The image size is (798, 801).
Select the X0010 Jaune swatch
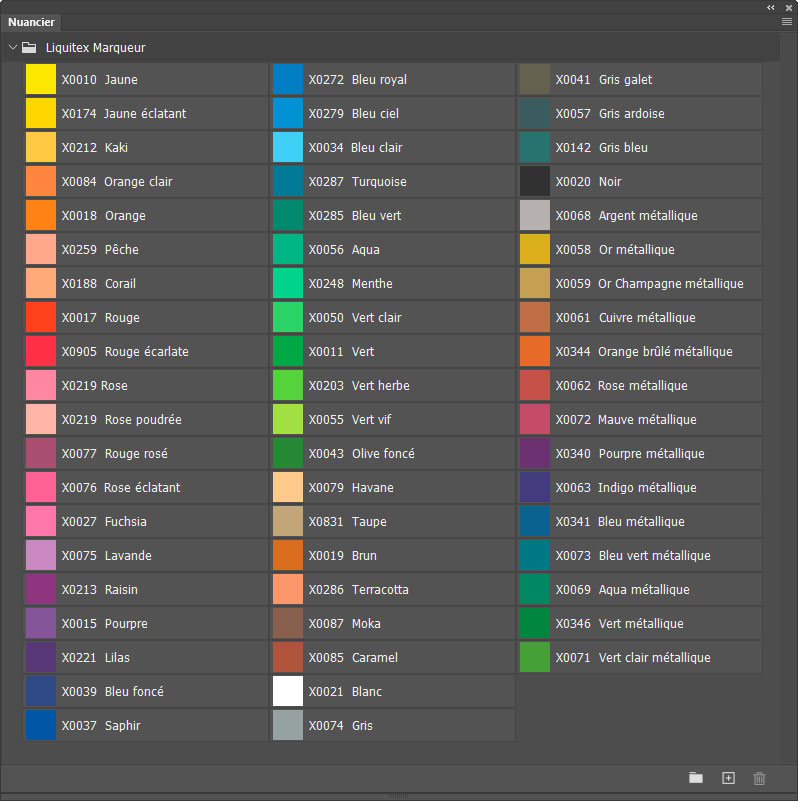tap(41, 80)
